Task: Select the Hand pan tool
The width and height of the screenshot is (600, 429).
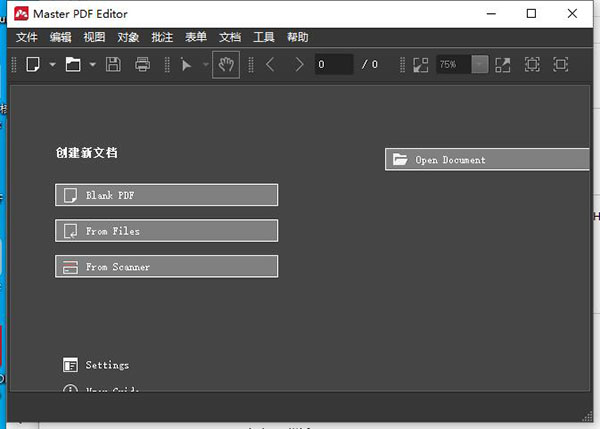Action: coord(226,64)
